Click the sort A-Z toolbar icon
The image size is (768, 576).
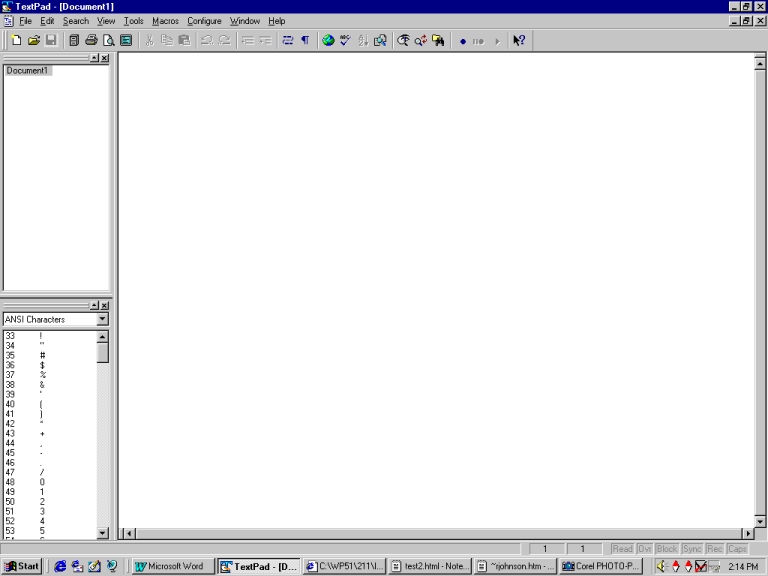pos(363,41)
